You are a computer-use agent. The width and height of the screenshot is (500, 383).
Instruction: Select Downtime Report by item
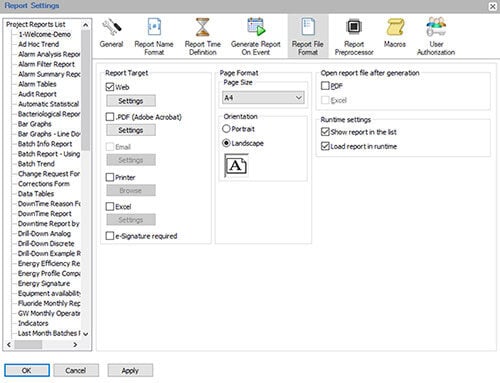pyautogui.click(x=49, y=224)
